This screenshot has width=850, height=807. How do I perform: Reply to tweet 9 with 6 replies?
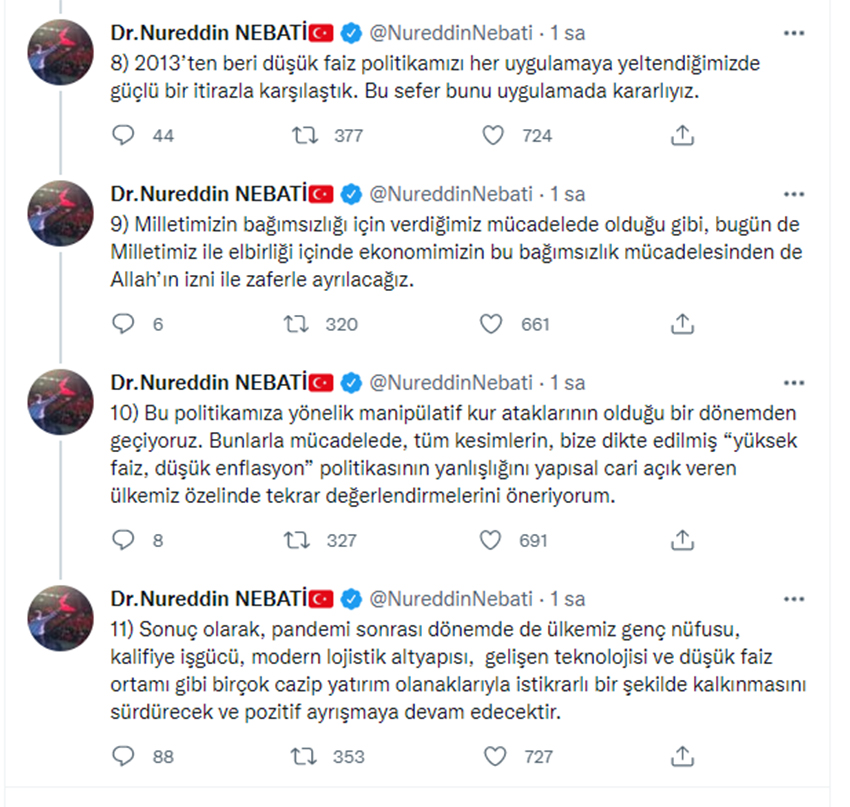coord(123,324)
